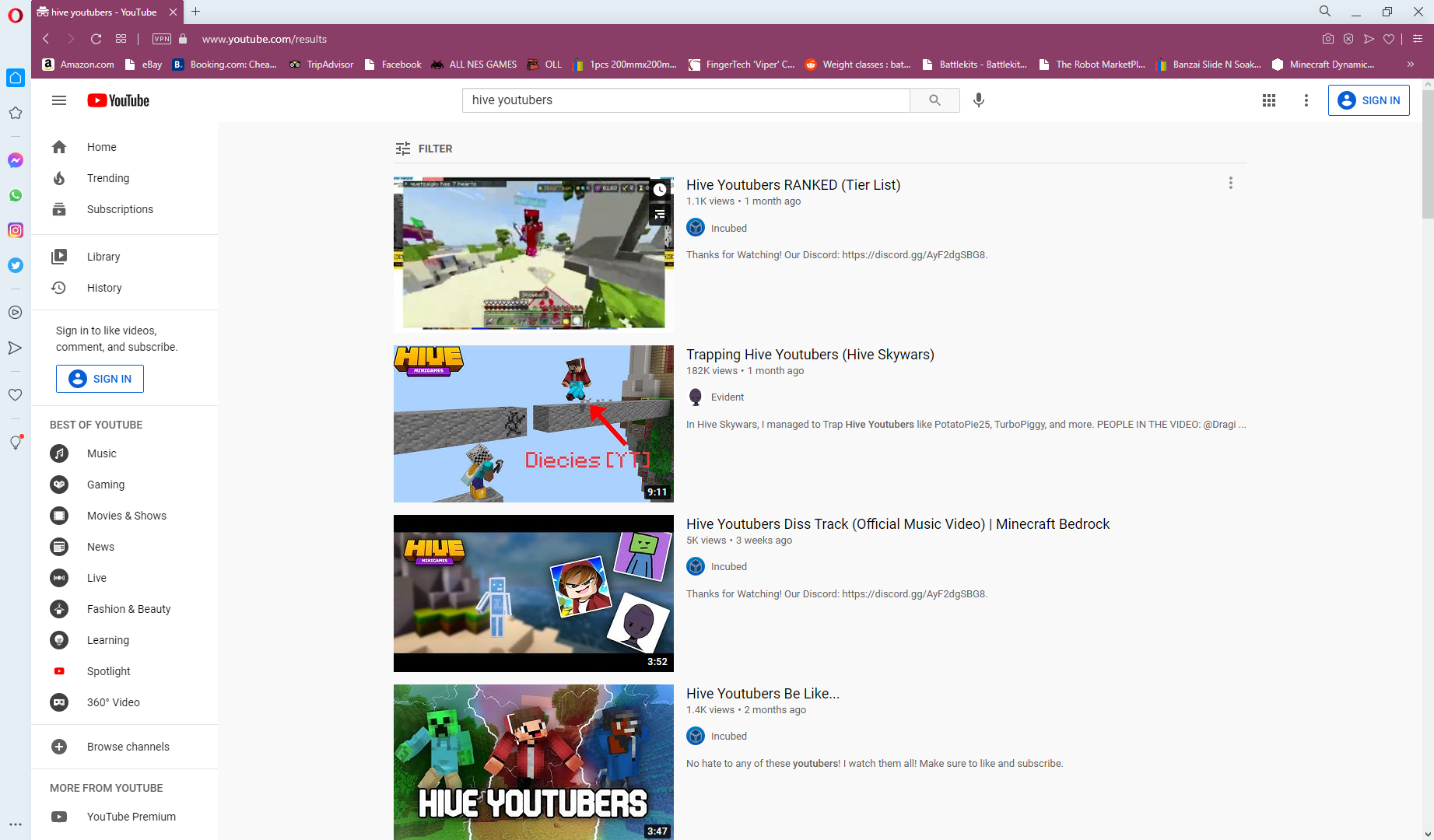Open the settings three-dot menu near Sign In
1434x840 pixels.
tap(1306, 100)
